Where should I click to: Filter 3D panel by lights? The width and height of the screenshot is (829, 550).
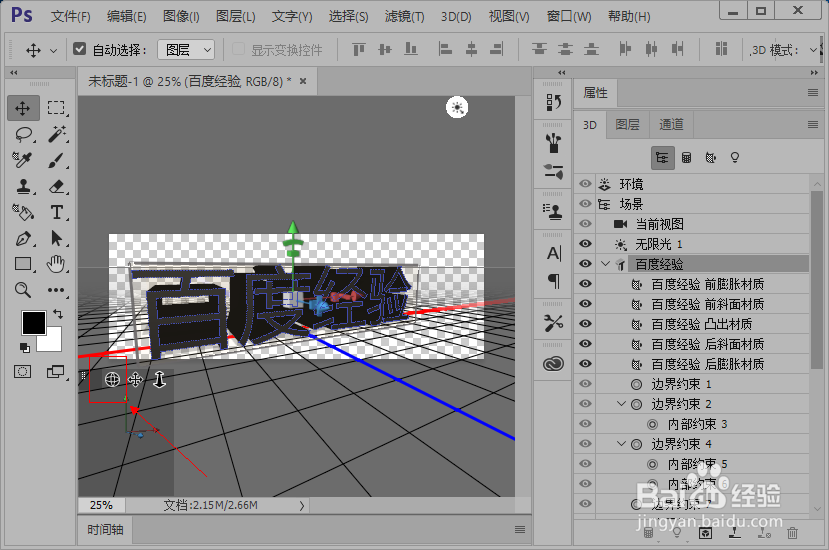pyautogui.click(x=734, y=158)
